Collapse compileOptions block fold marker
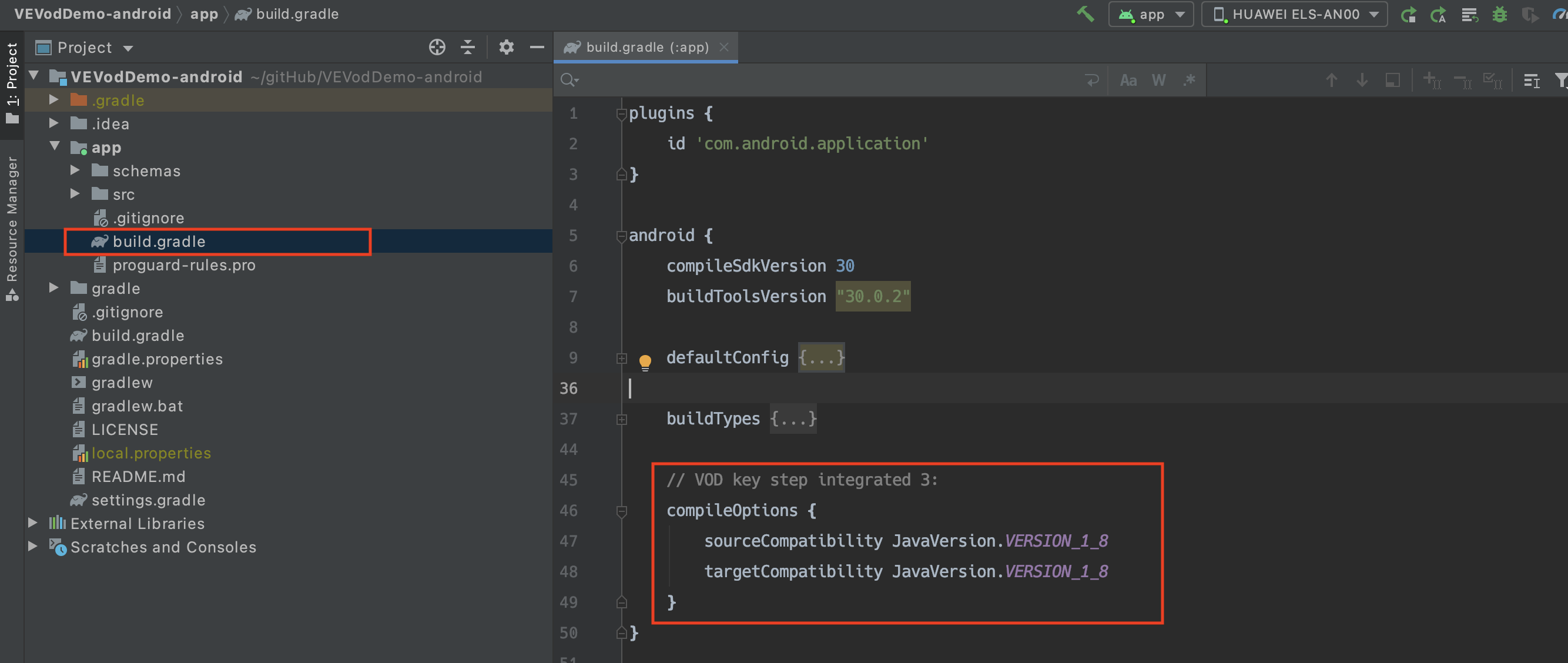The height and width of the screenshot is (663, 1568). 621,511
